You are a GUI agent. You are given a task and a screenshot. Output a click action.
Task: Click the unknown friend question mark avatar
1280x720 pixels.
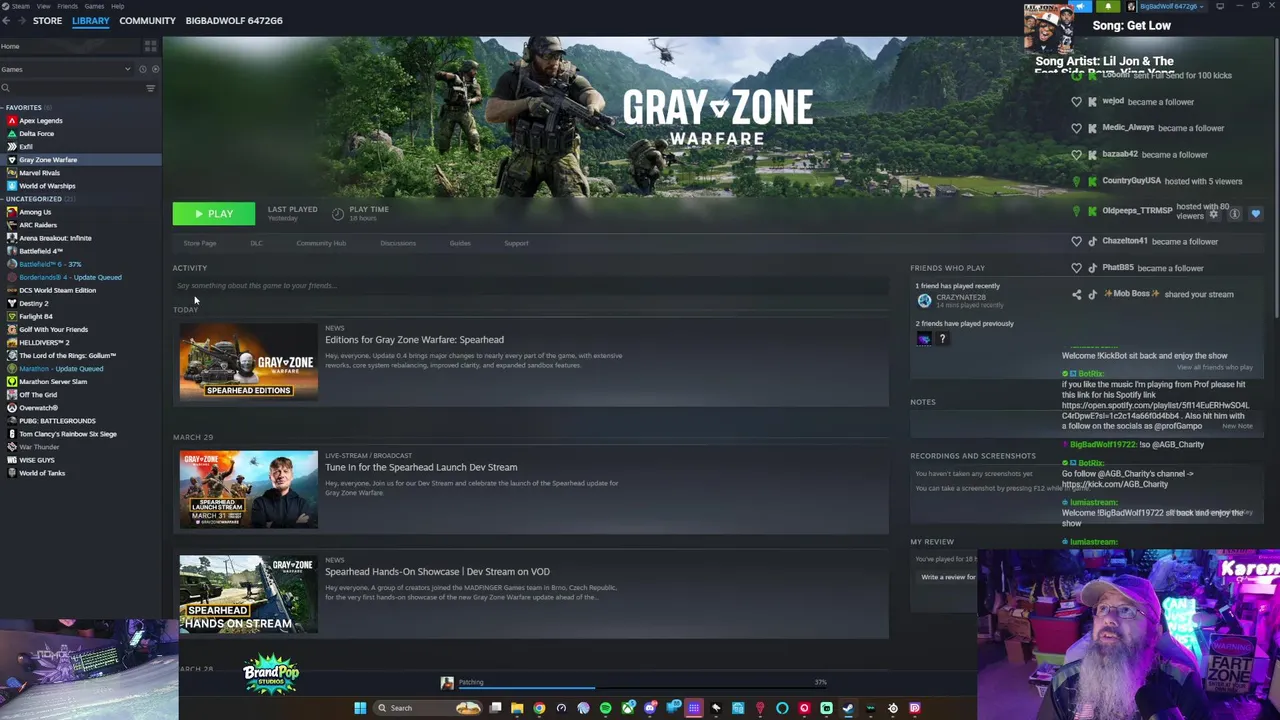942,339
